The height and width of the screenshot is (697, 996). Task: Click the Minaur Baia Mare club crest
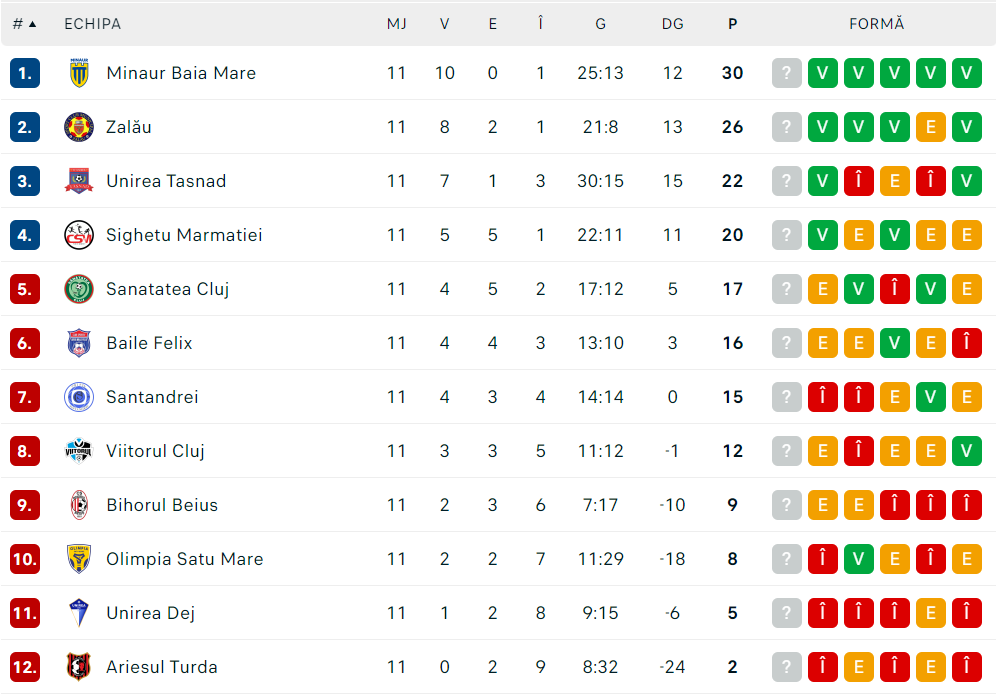[79, 73]
